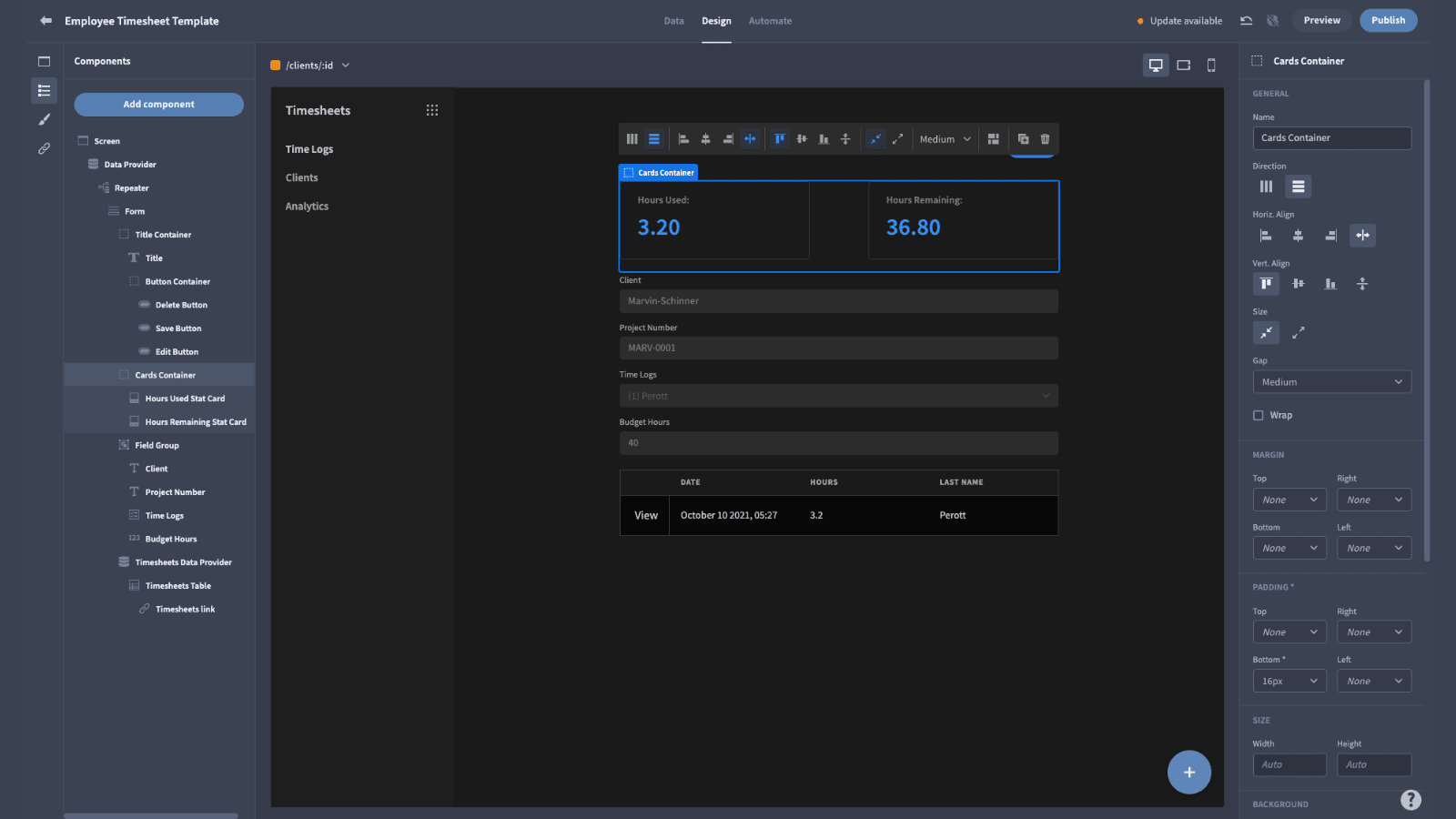This screenshot has width=1456, height=819.
Task: Switch to the Data tab
Action: (x=674, y=21)
